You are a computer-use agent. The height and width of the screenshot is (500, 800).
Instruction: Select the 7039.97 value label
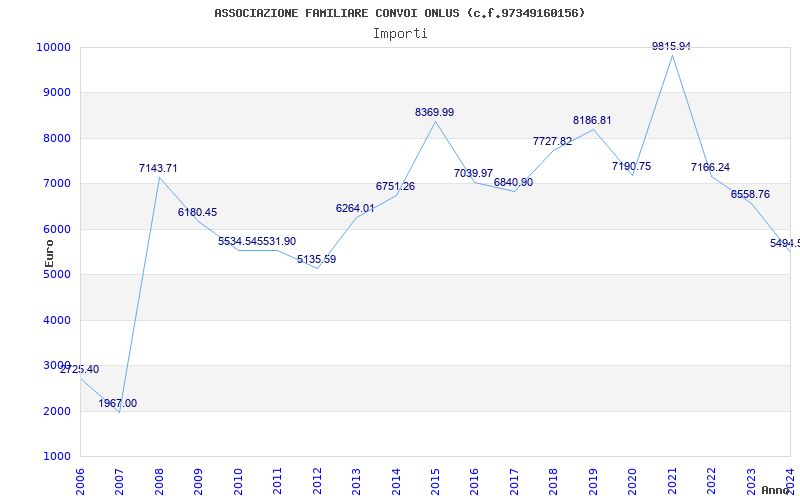pos(473,173)
